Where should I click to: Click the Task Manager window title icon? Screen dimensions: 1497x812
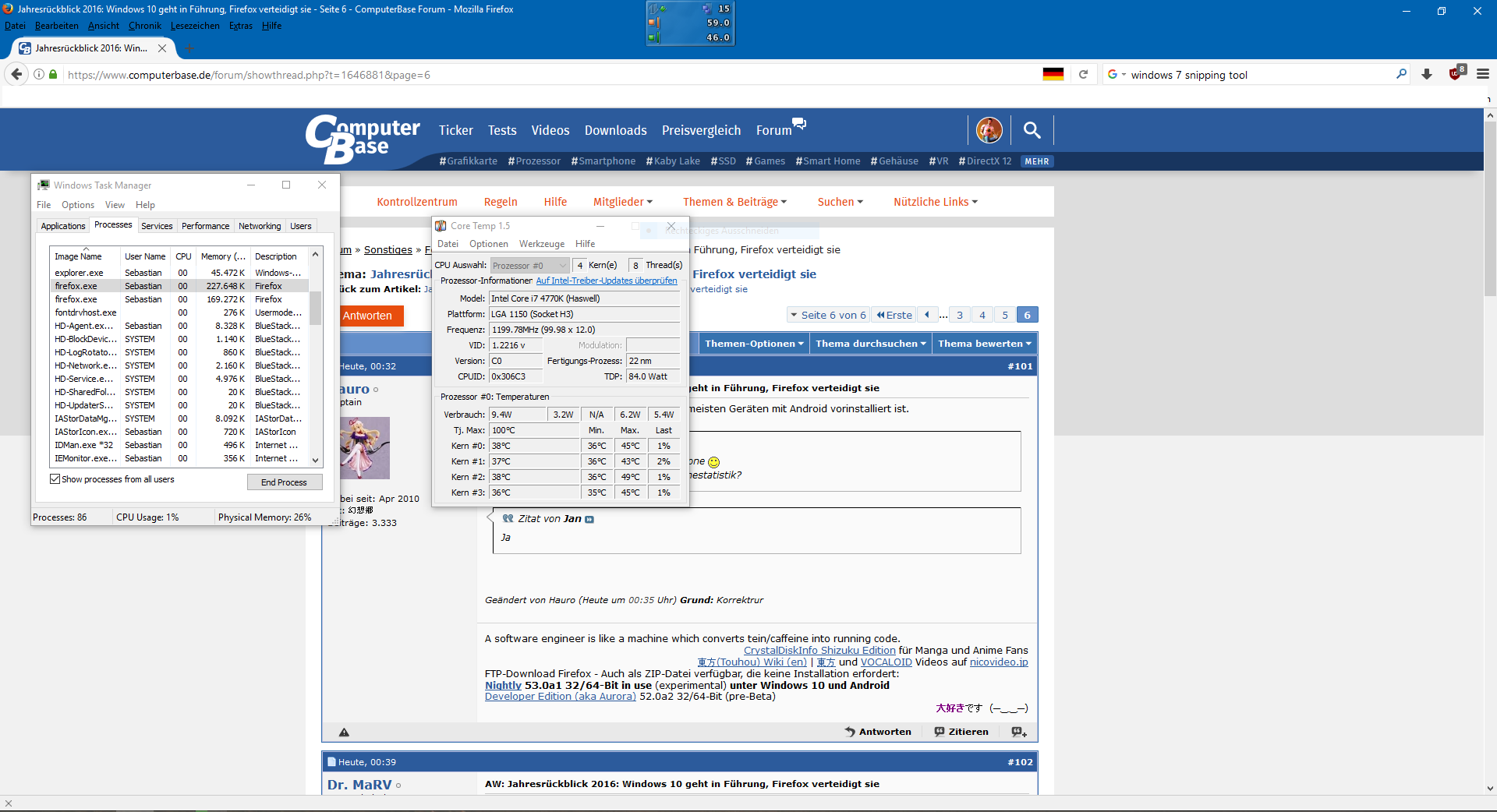44,185
